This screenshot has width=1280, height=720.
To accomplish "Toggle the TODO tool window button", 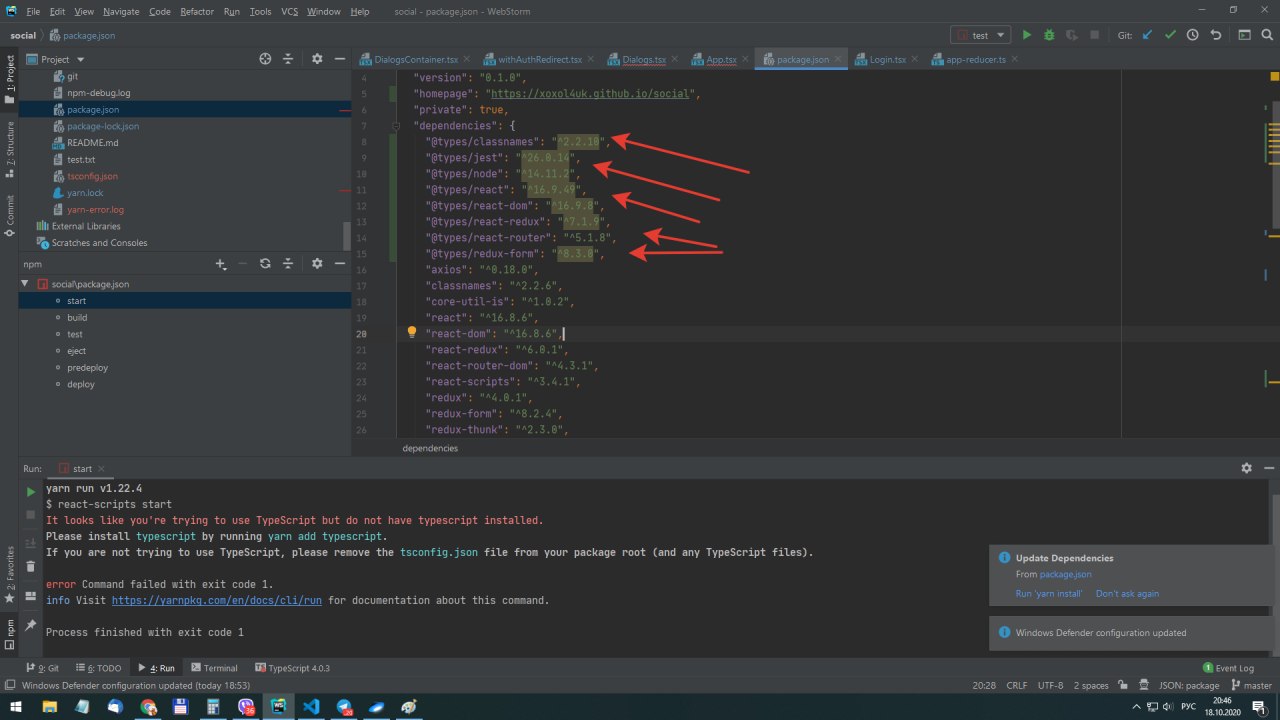I will pyautogui.click(x=98, y=668).
